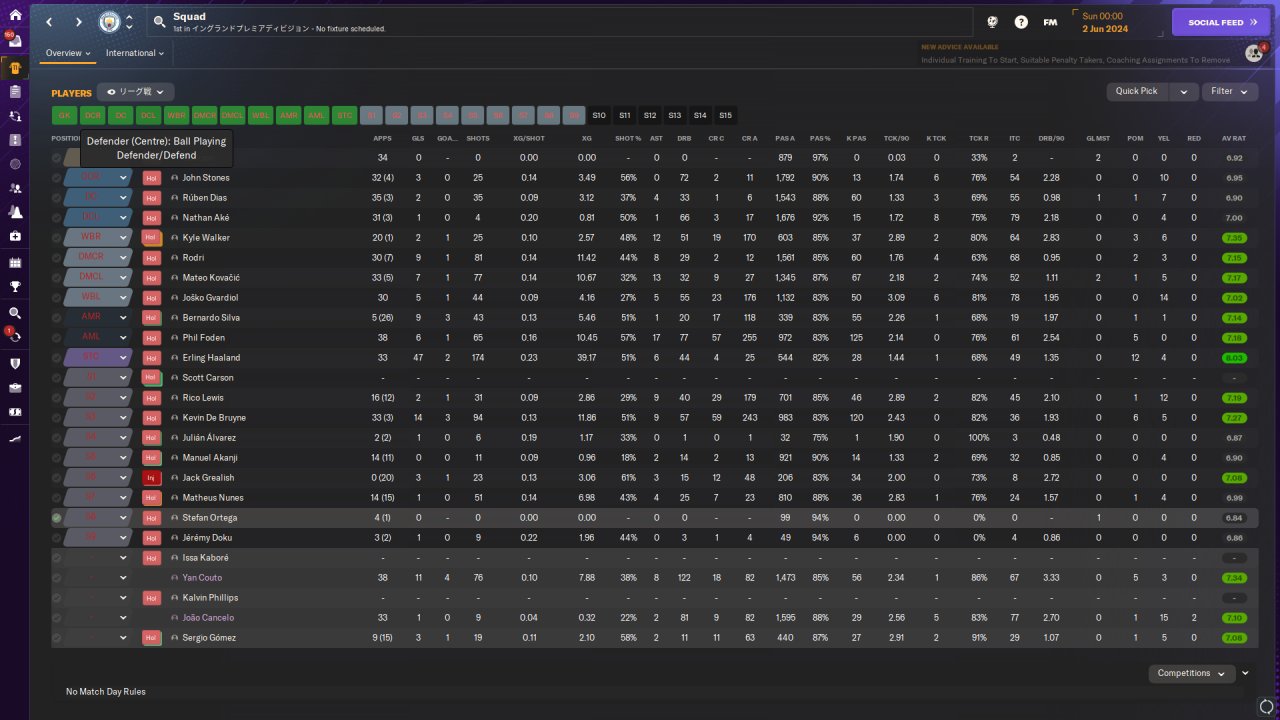This screenshot has width=1280, height=720.
Task: Click the player info icon beside Erling Haaland
Action: point(174,358)
